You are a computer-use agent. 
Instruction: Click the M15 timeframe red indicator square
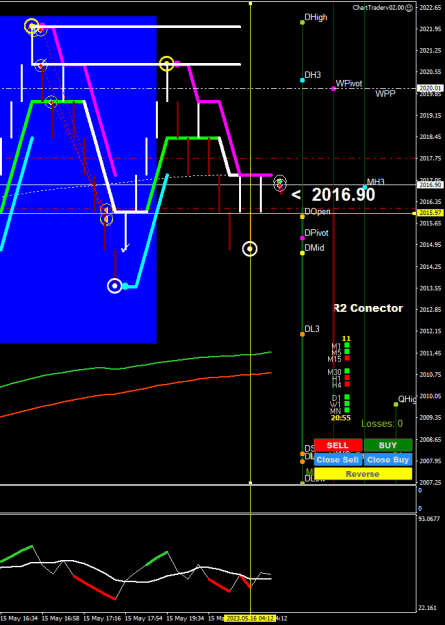point(347,358)
